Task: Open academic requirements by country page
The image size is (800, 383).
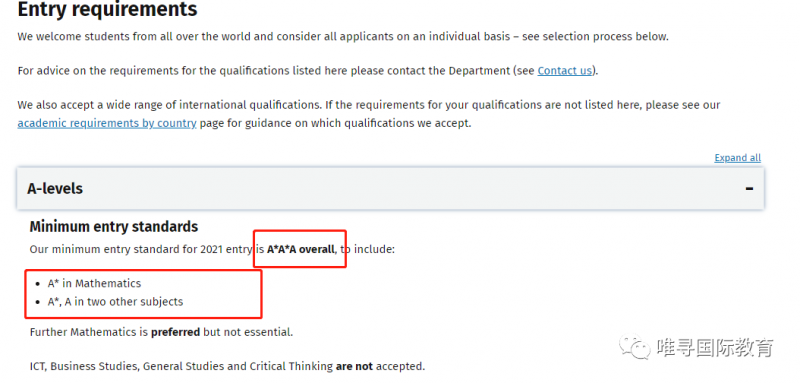Action: pyautogui.click(x=107, y=123)
